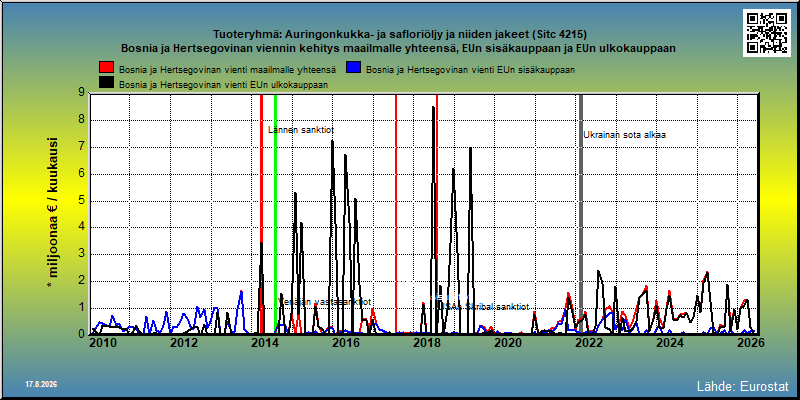Screen dimensions: 800x400
Task: Click x-axis label 2012
Action: (x=184, y=343)
